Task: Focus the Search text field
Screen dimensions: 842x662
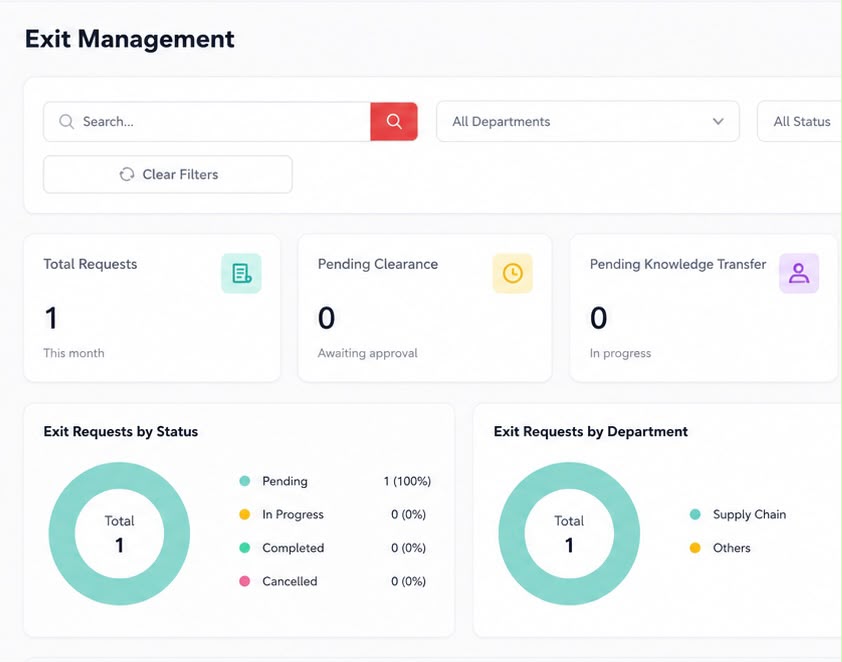Action: click(x=207, y=121)
